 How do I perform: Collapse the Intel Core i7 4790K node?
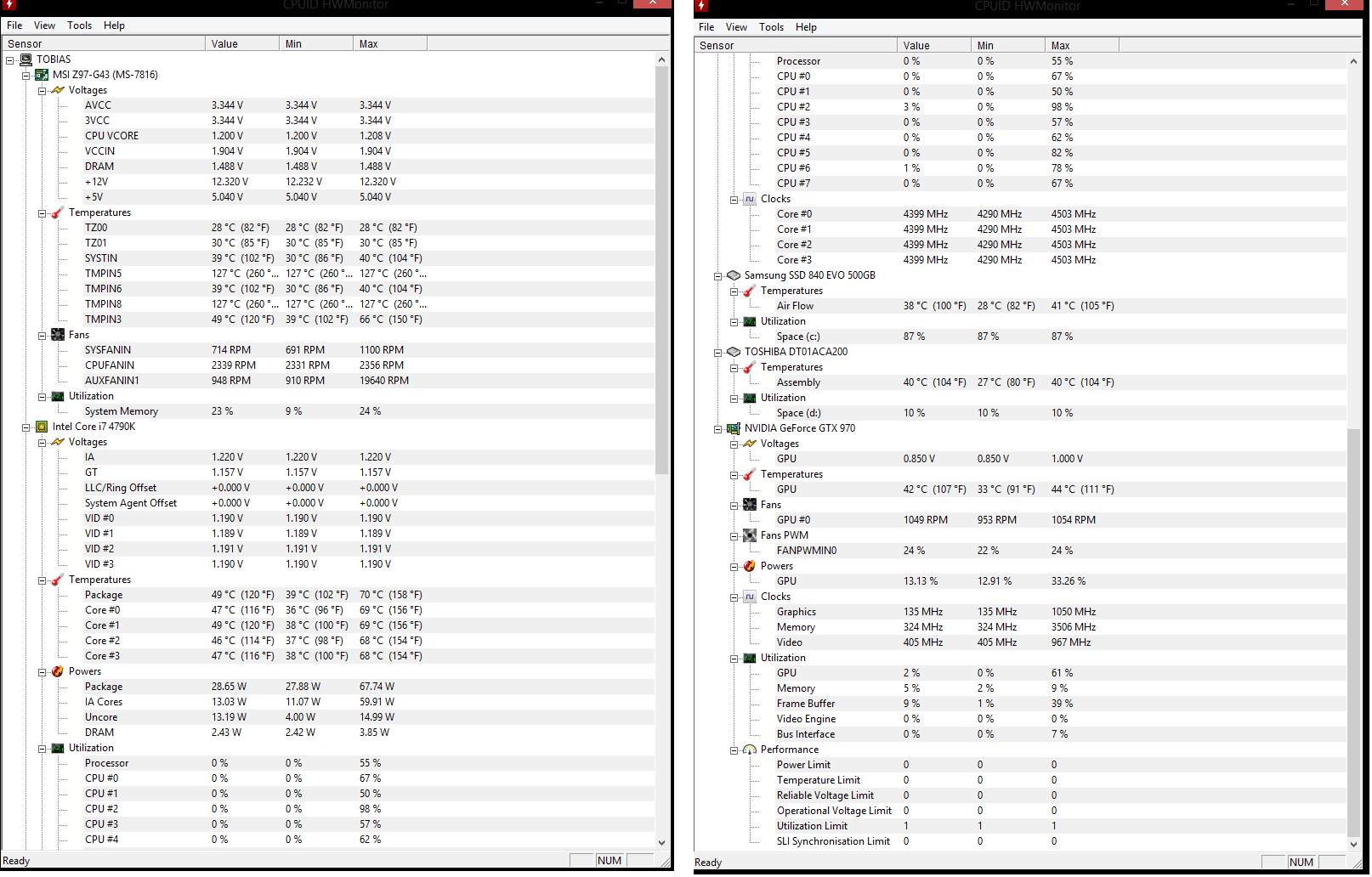coord(26,427)
